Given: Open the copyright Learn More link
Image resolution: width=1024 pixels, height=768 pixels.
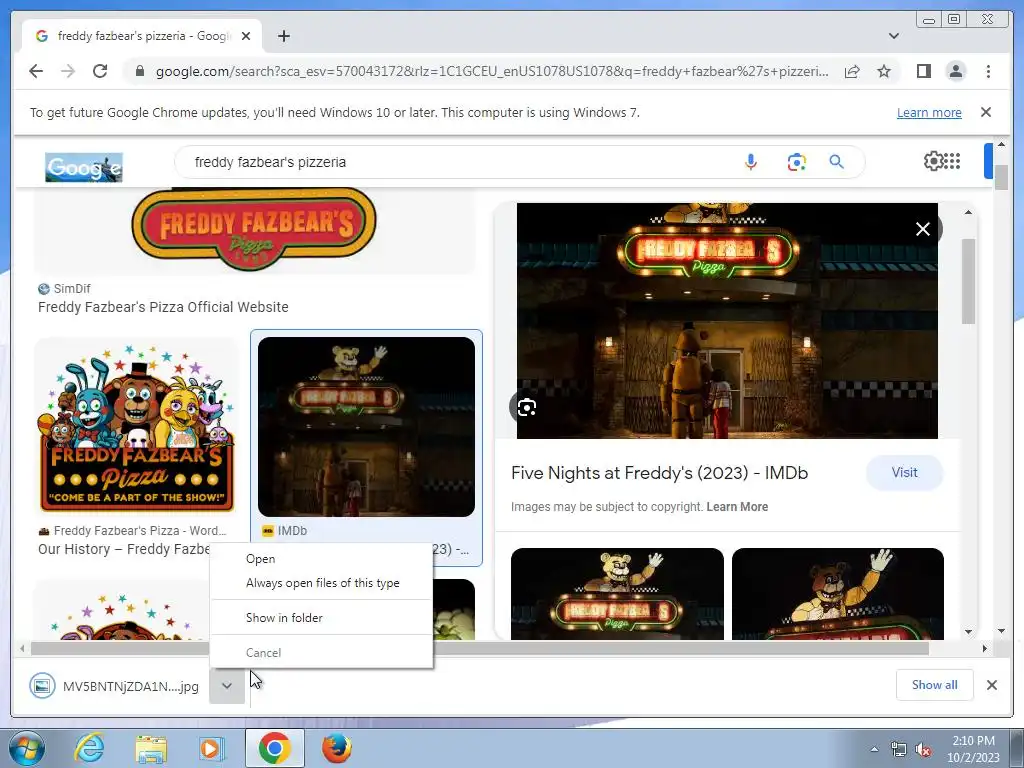Looking at the screenshot, I should [737, 507].
